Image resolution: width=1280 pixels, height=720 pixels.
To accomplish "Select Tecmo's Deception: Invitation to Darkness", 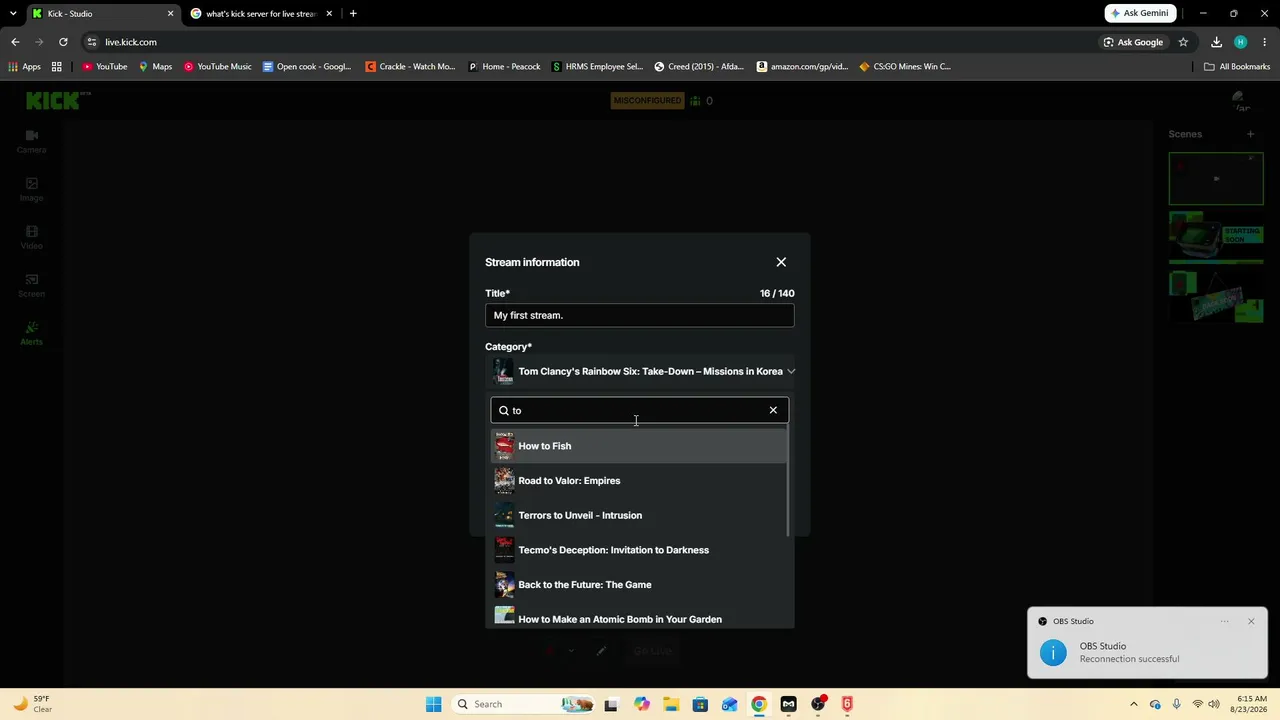I will [x=640, y=550].
